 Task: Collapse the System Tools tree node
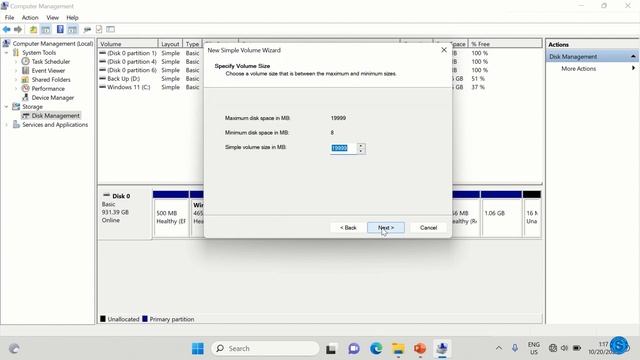coord(7,52)
